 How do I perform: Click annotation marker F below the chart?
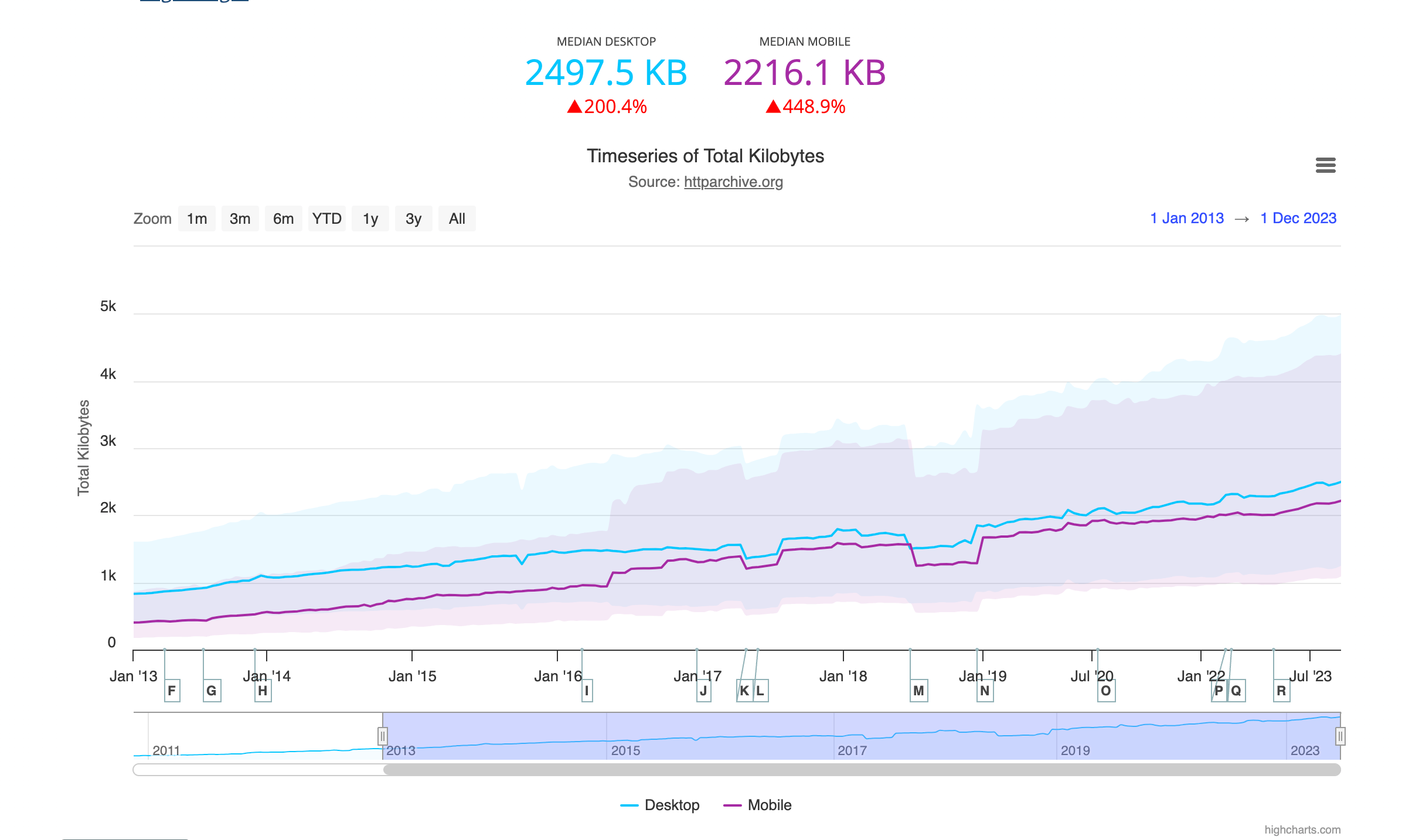tap(172, 690)
